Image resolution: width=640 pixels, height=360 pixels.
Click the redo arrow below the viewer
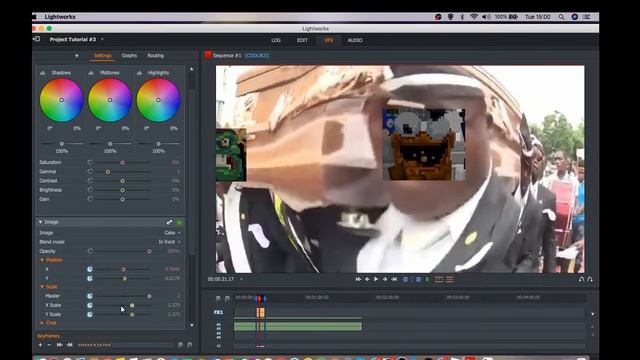pos(590,279)
